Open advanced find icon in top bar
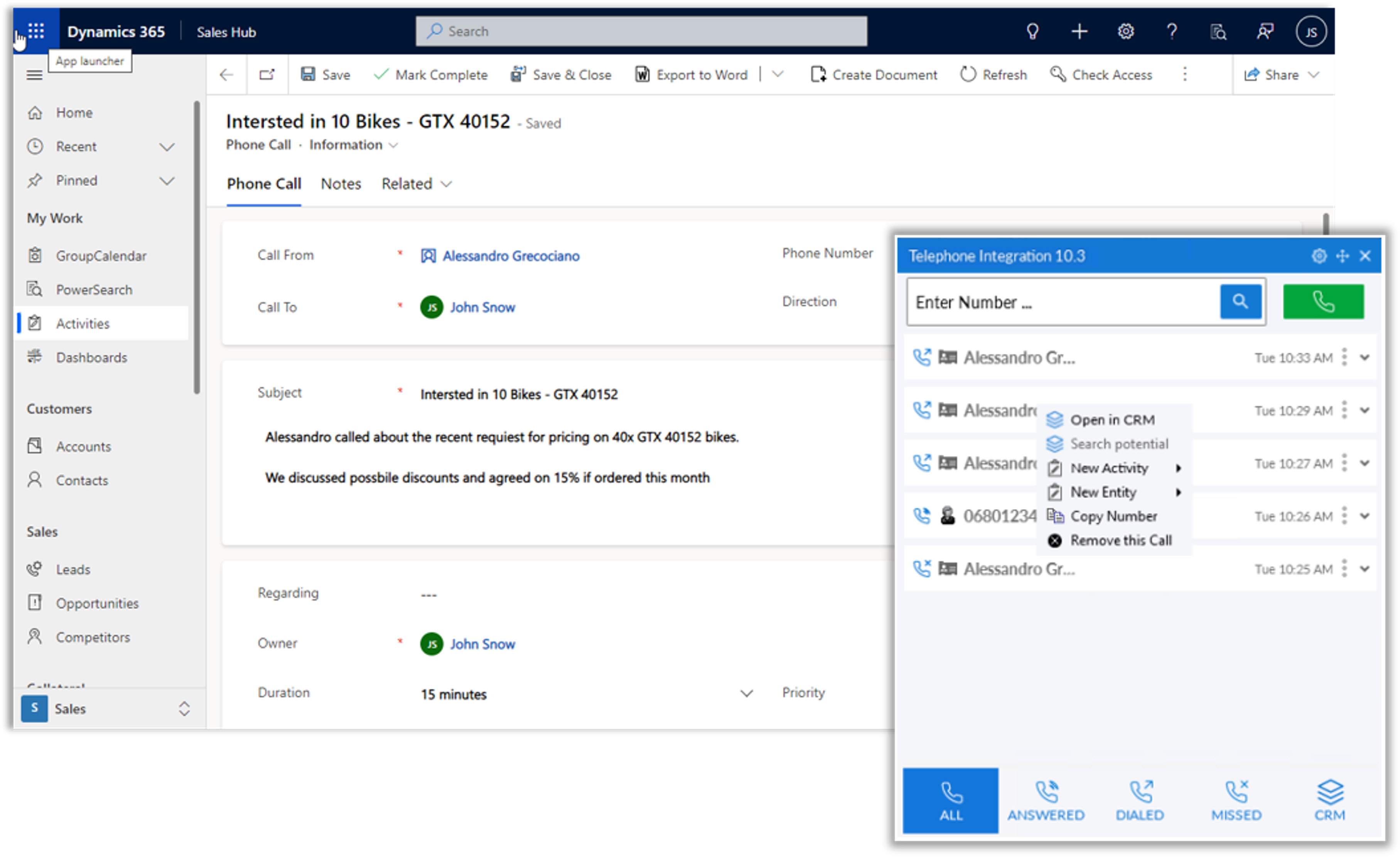This screenshot has height=857, width=1400. click(x=1218, y=31)
